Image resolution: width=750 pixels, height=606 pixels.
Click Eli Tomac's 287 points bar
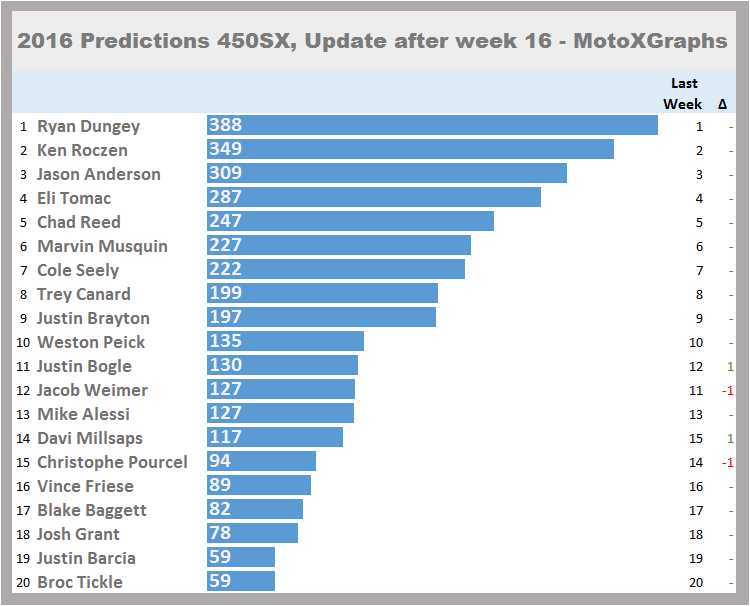pyautogui.click(x=373, y=198)
